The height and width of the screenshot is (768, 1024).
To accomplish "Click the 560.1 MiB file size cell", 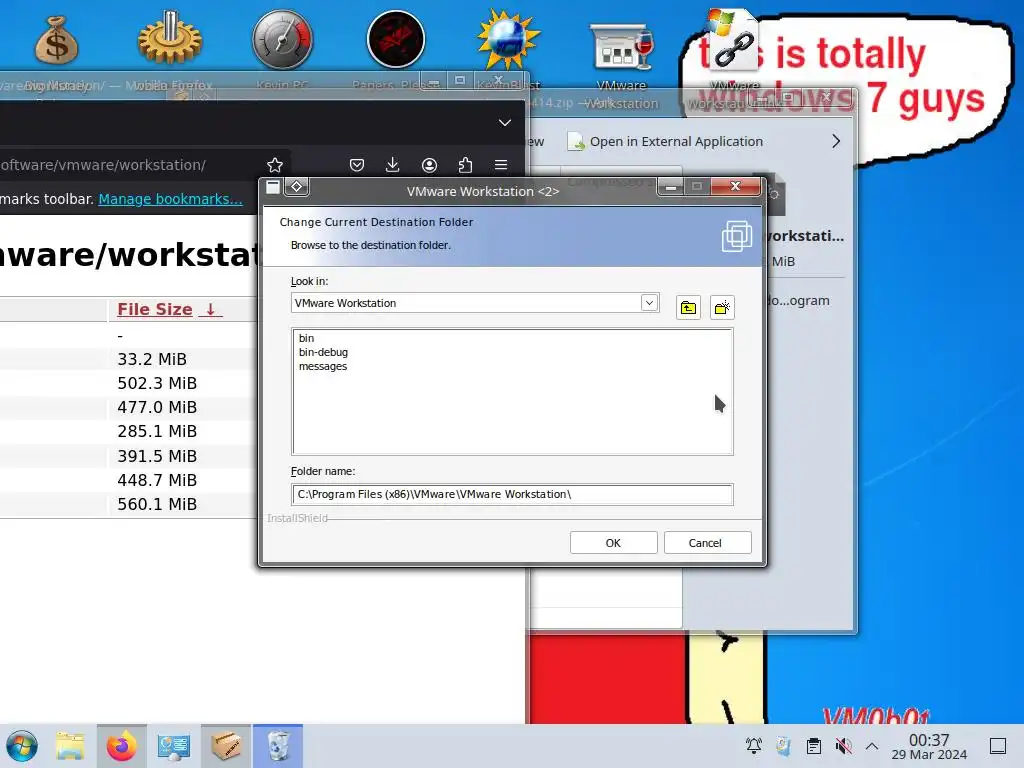I will 157,504.
